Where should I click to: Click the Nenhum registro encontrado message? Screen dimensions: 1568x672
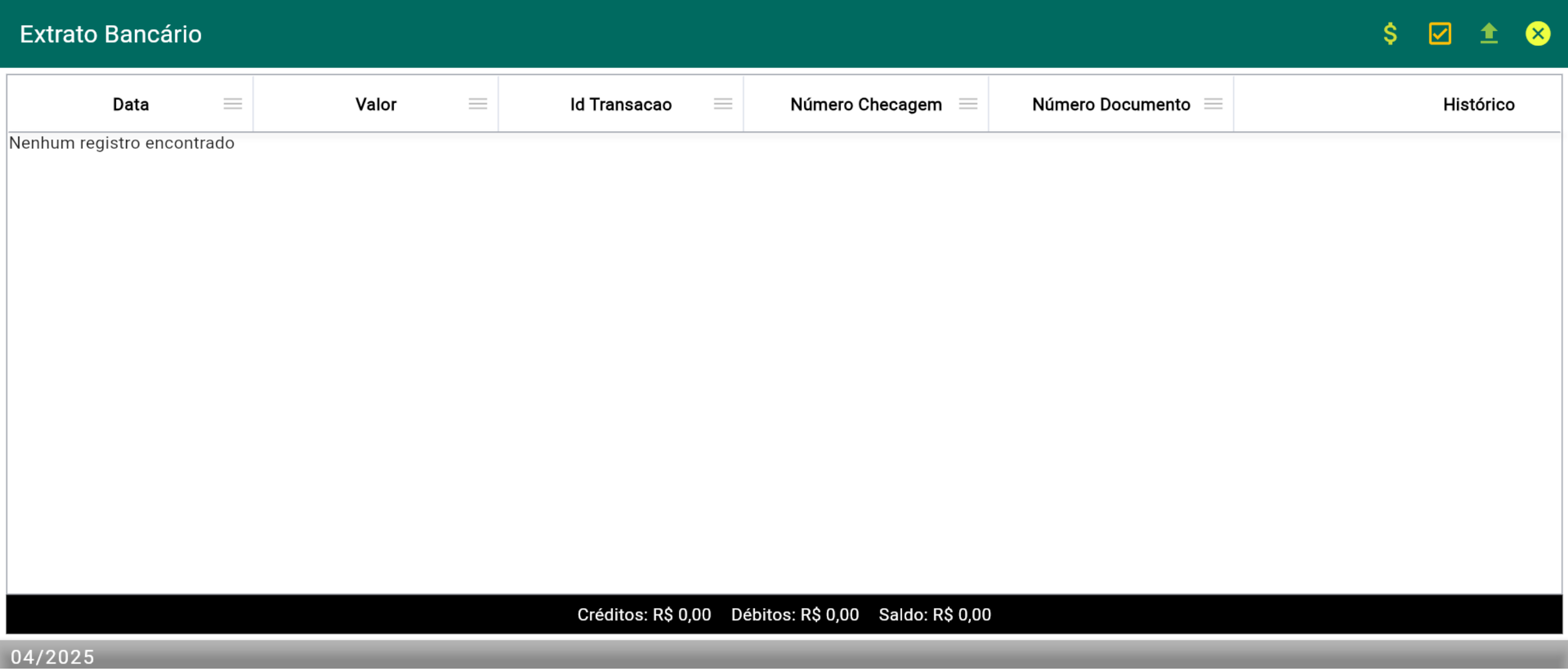click(x=122, y=143)
